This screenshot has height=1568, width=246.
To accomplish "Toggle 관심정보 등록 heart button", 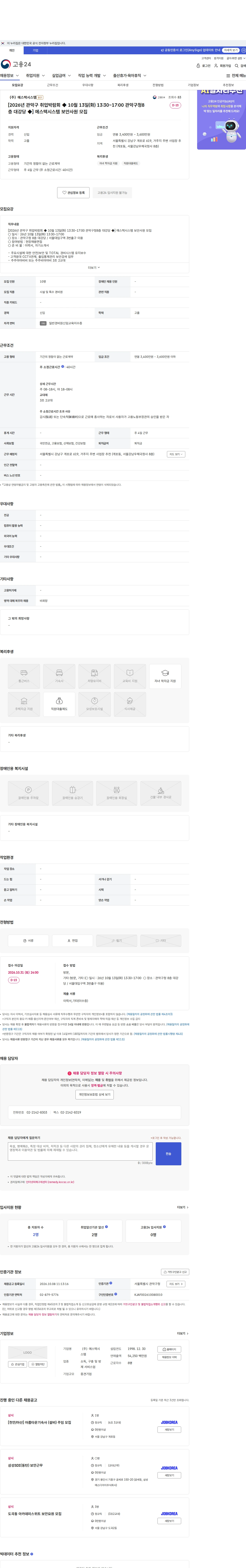I will pyautogui.click(x=73, y=192).
